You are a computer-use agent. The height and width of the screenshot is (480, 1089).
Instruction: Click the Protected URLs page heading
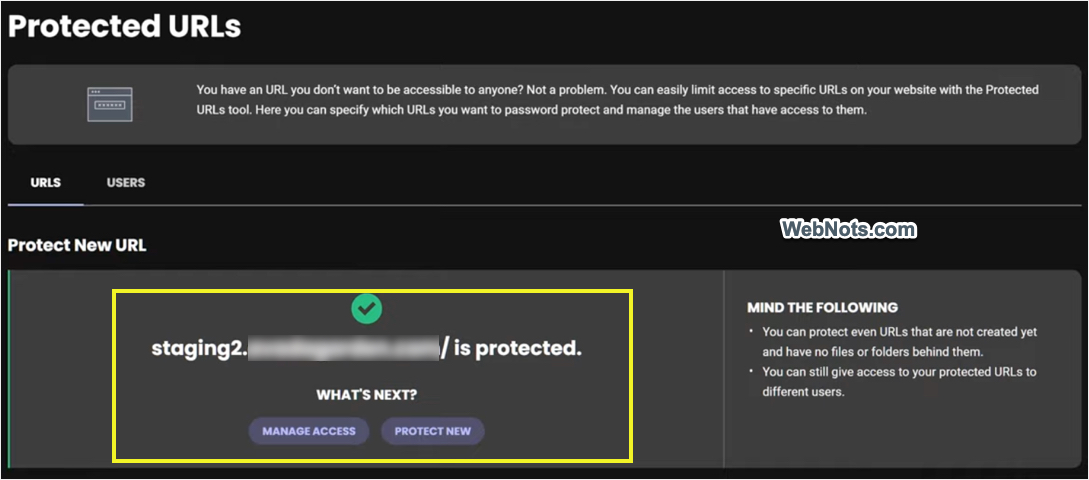[125, 27]
